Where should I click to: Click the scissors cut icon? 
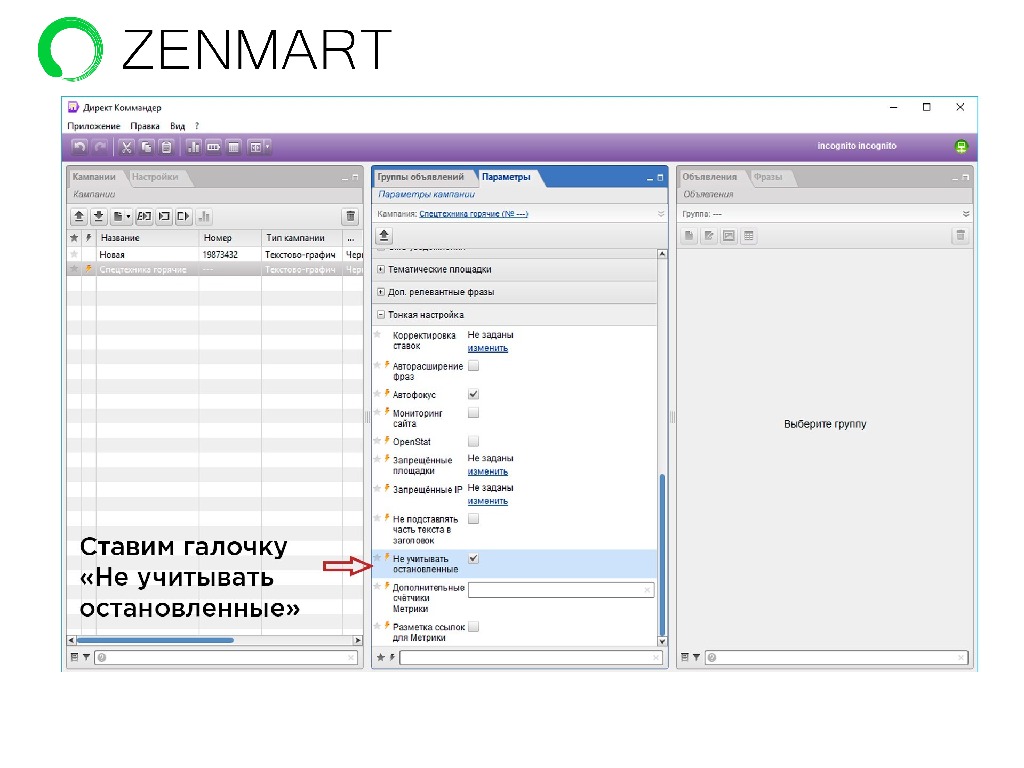(126, 147)
